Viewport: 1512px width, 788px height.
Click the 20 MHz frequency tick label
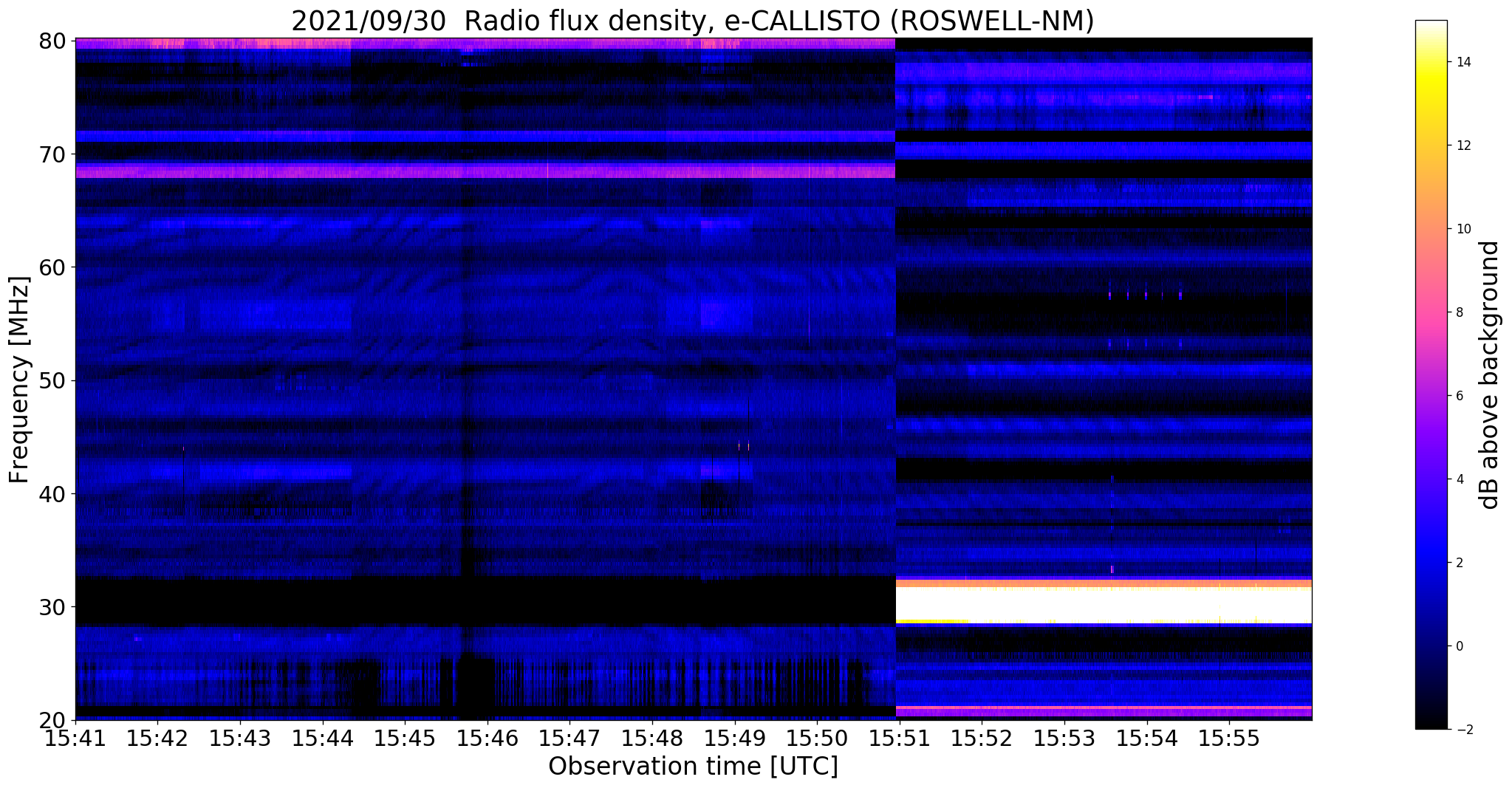coord(52,720)
